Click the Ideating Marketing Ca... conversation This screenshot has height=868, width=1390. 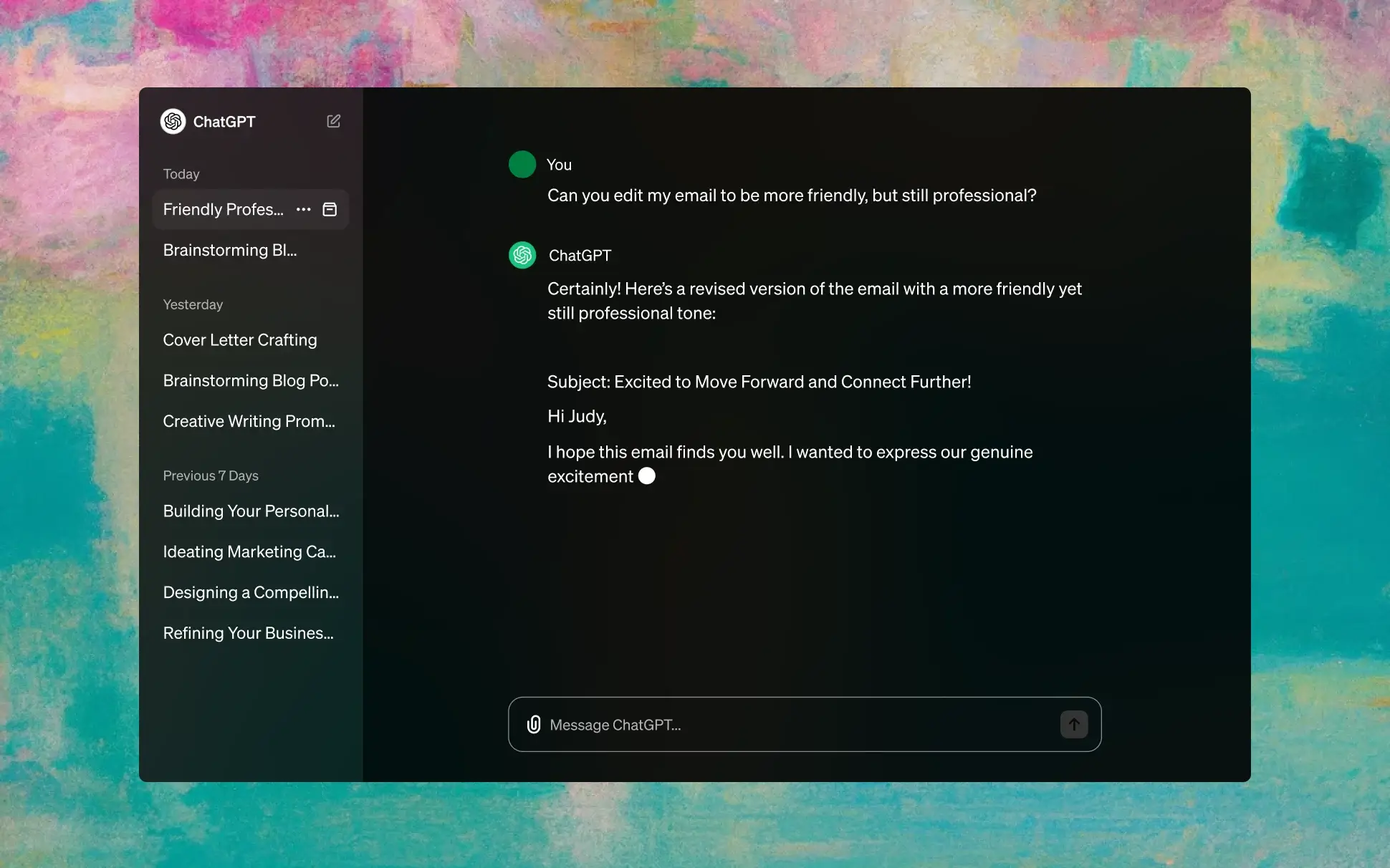[250, 551]
